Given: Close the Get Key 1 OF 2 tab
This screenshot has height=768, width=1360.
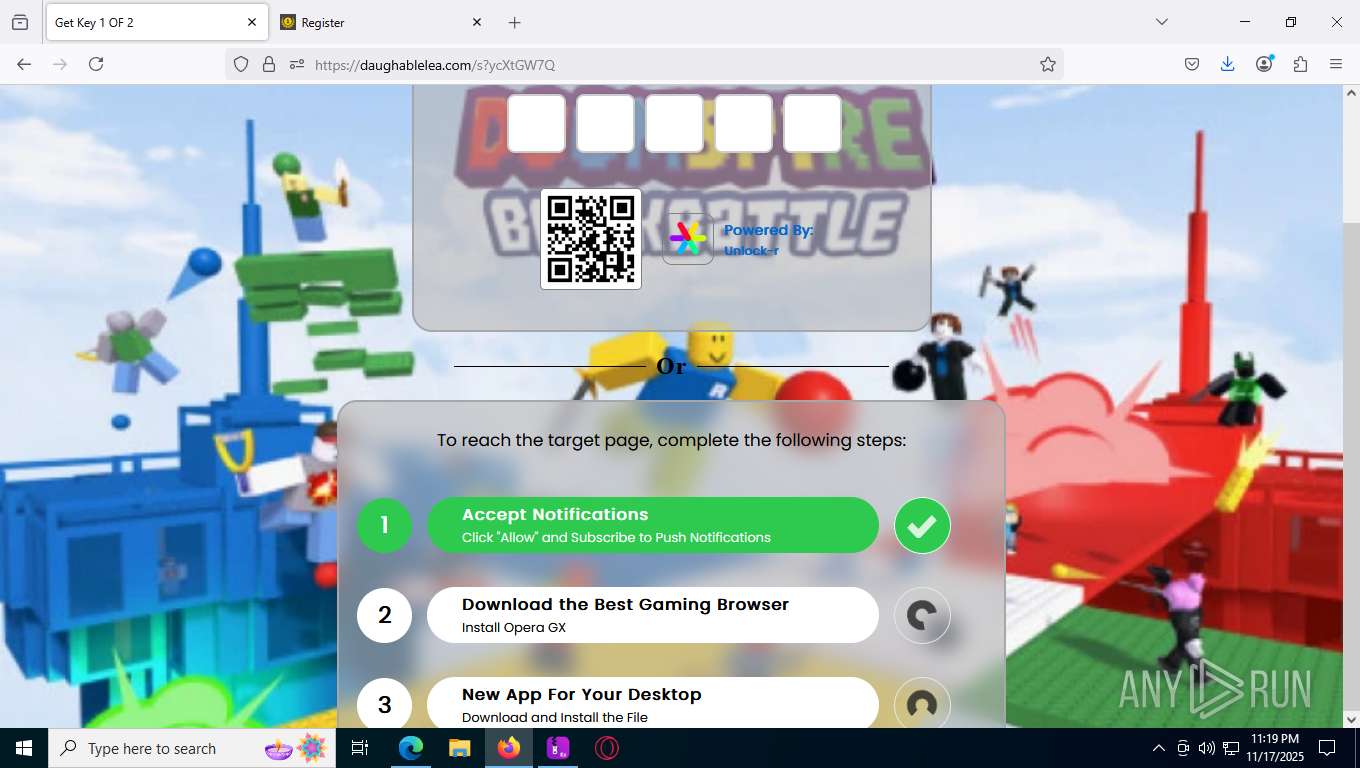Looking at the screenshot, I should click(252, 22).
